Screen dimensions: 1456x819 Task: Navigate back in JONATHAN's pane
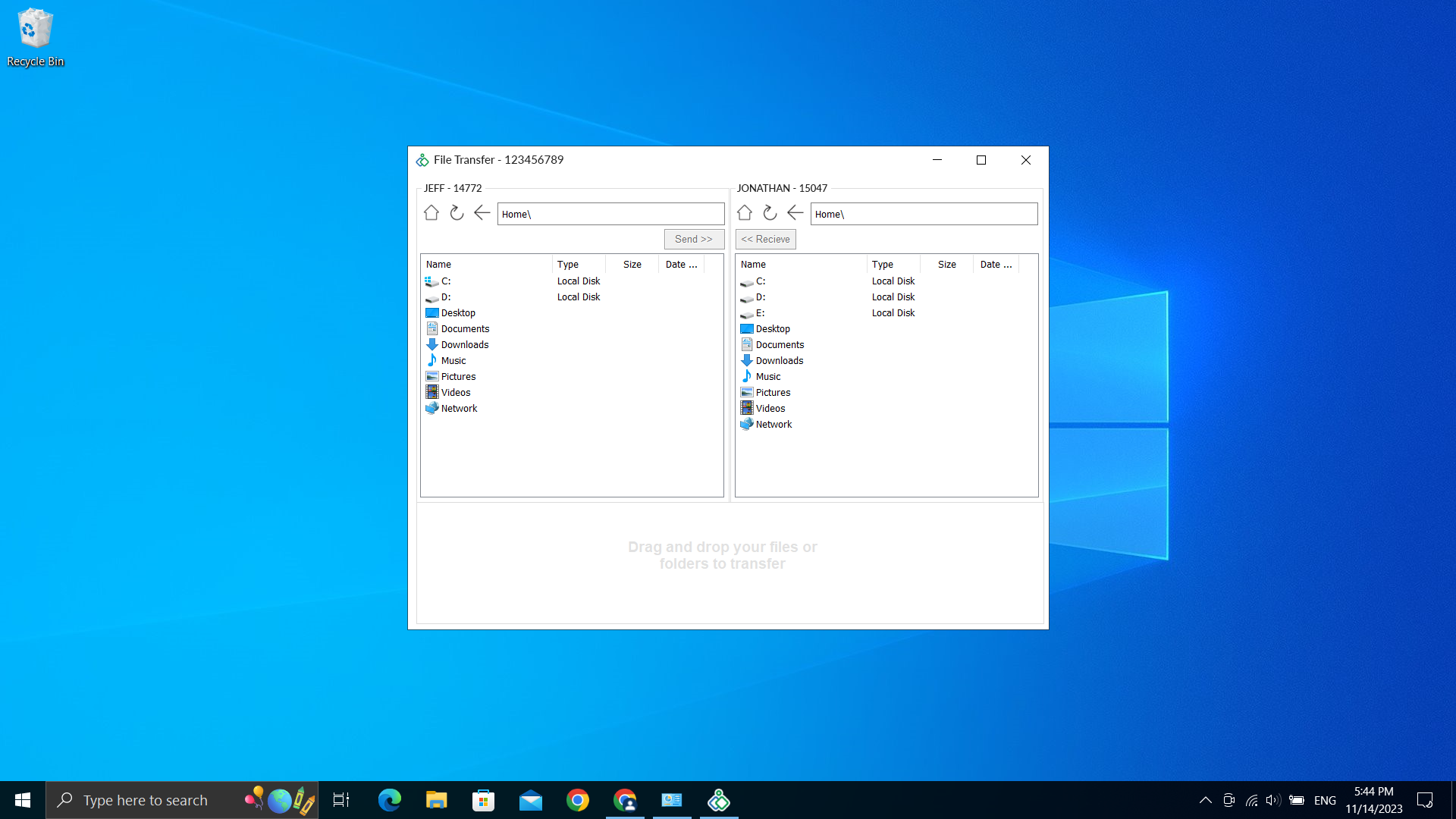click(795, 213)
